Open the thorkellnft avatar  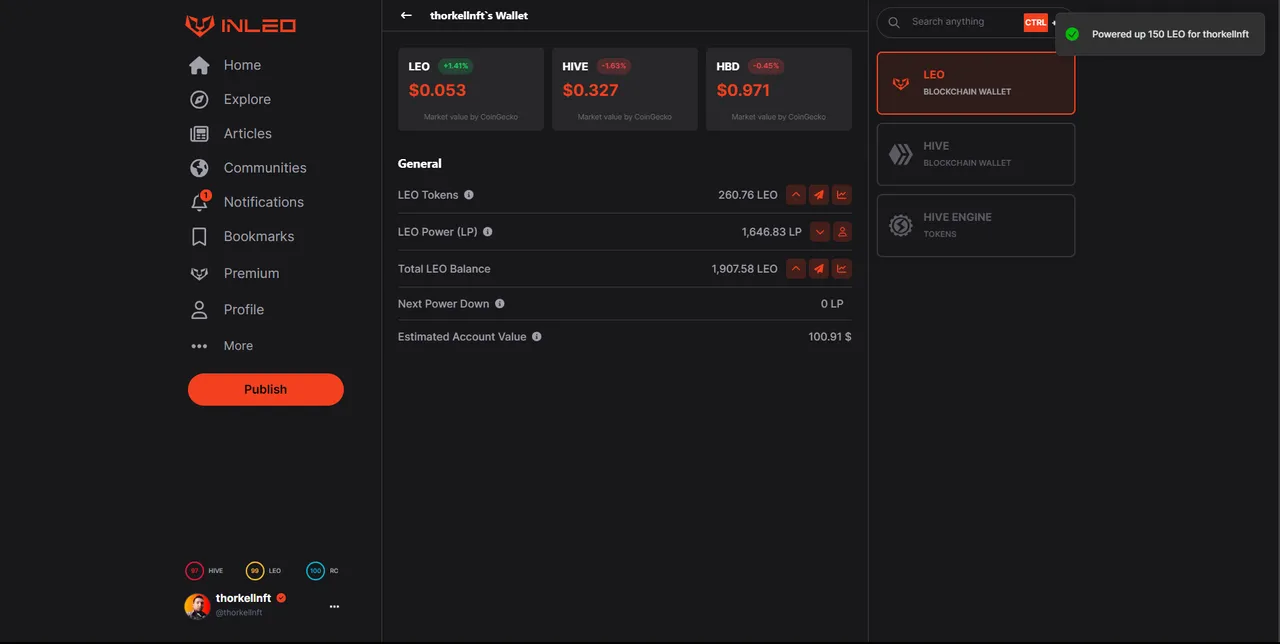point(197,606)
